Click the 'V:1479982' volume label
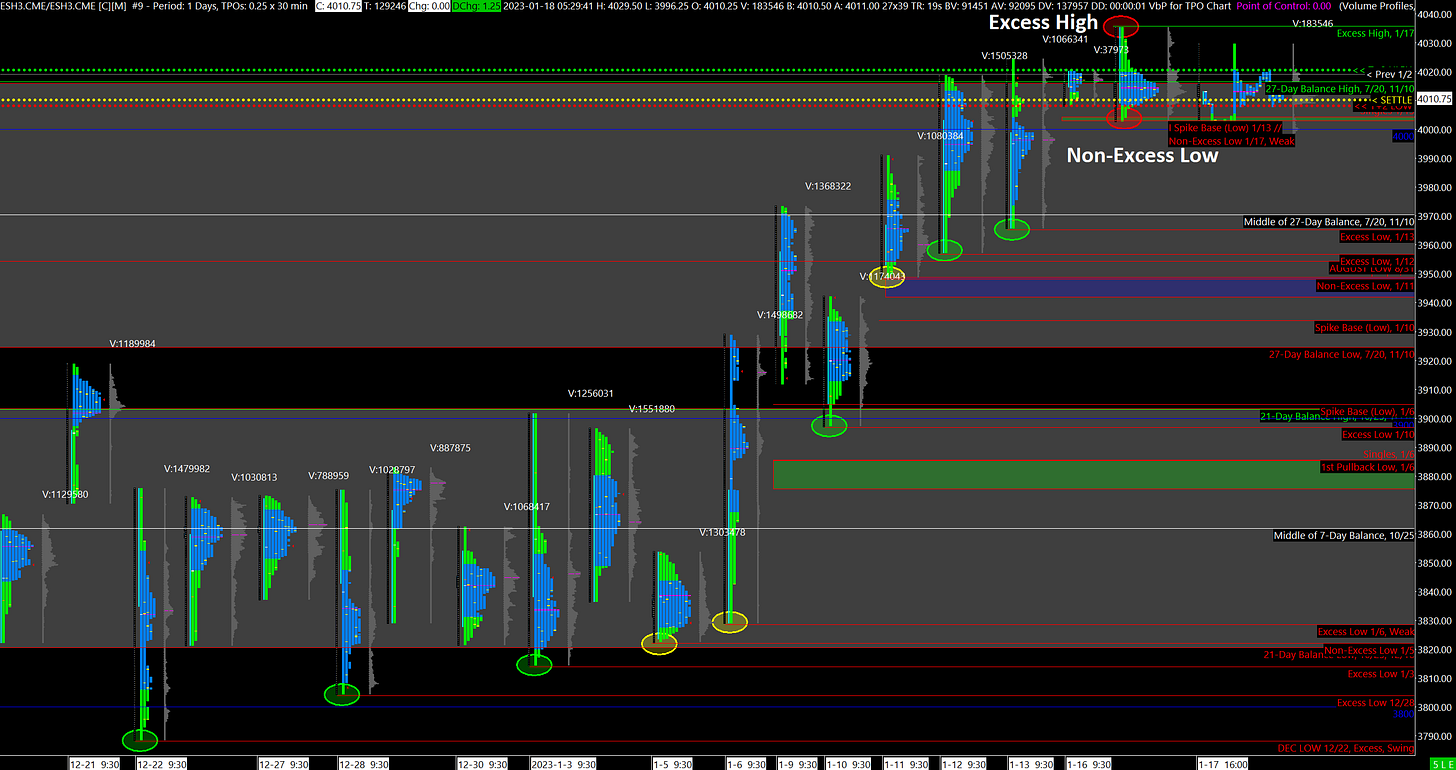 (x=188, y=468)
